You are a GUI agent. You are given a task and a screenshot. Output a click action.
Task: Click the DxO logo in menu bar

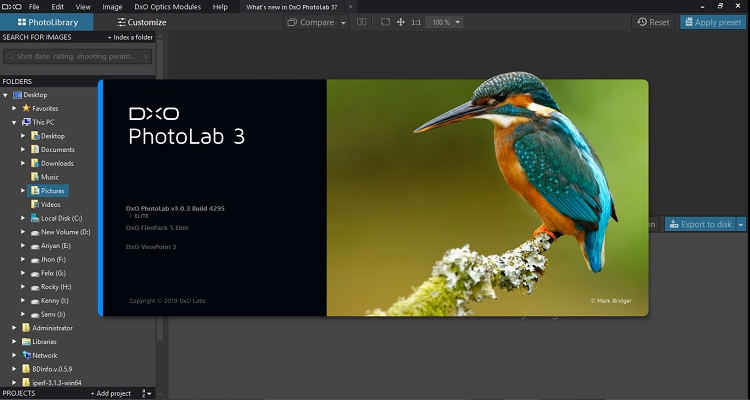[x=12, y=7]
